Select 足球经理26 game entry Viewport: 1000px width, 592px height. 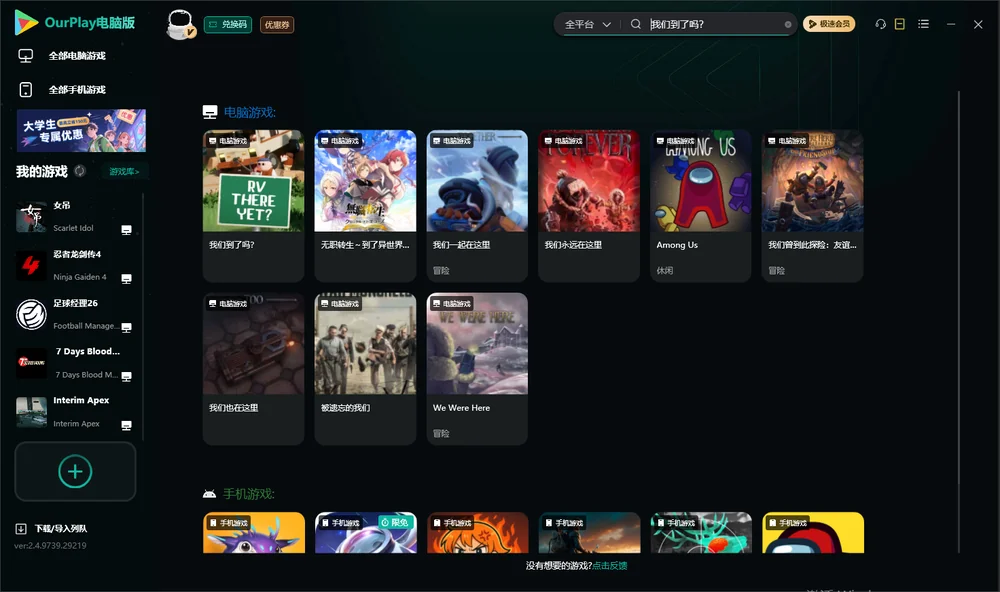73,314
